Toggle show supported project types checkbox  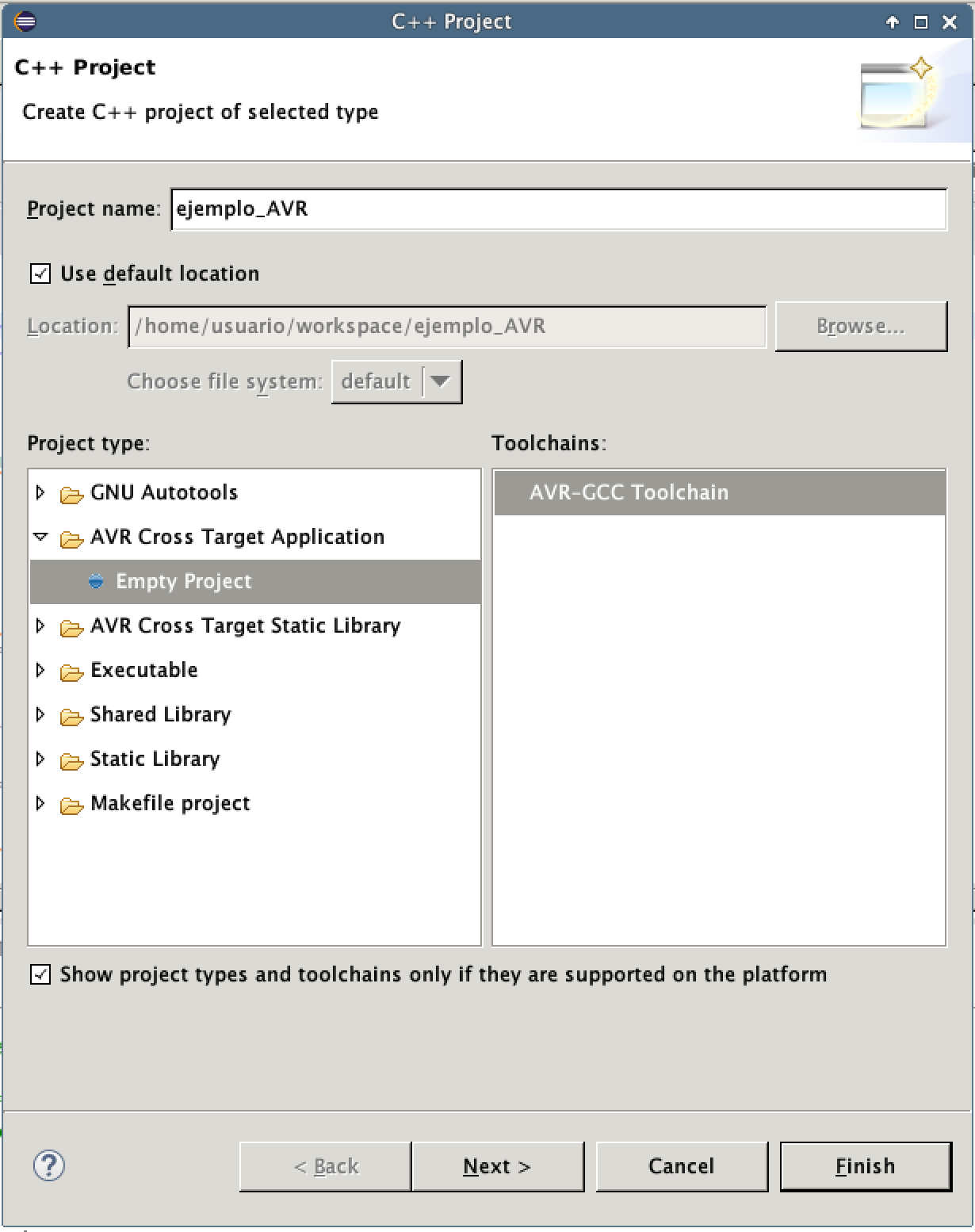(40, 974)
